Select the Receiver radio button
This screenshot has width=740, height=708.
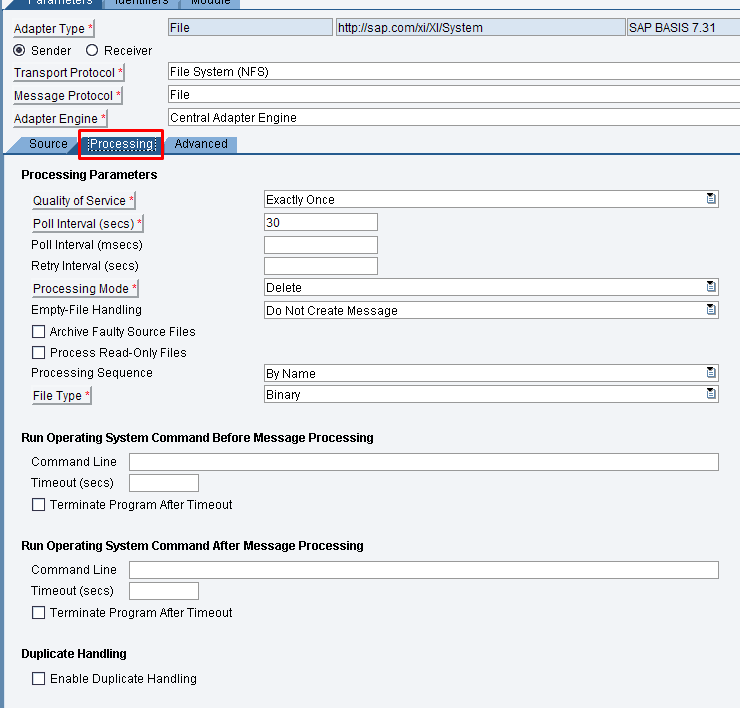(92, 50)
